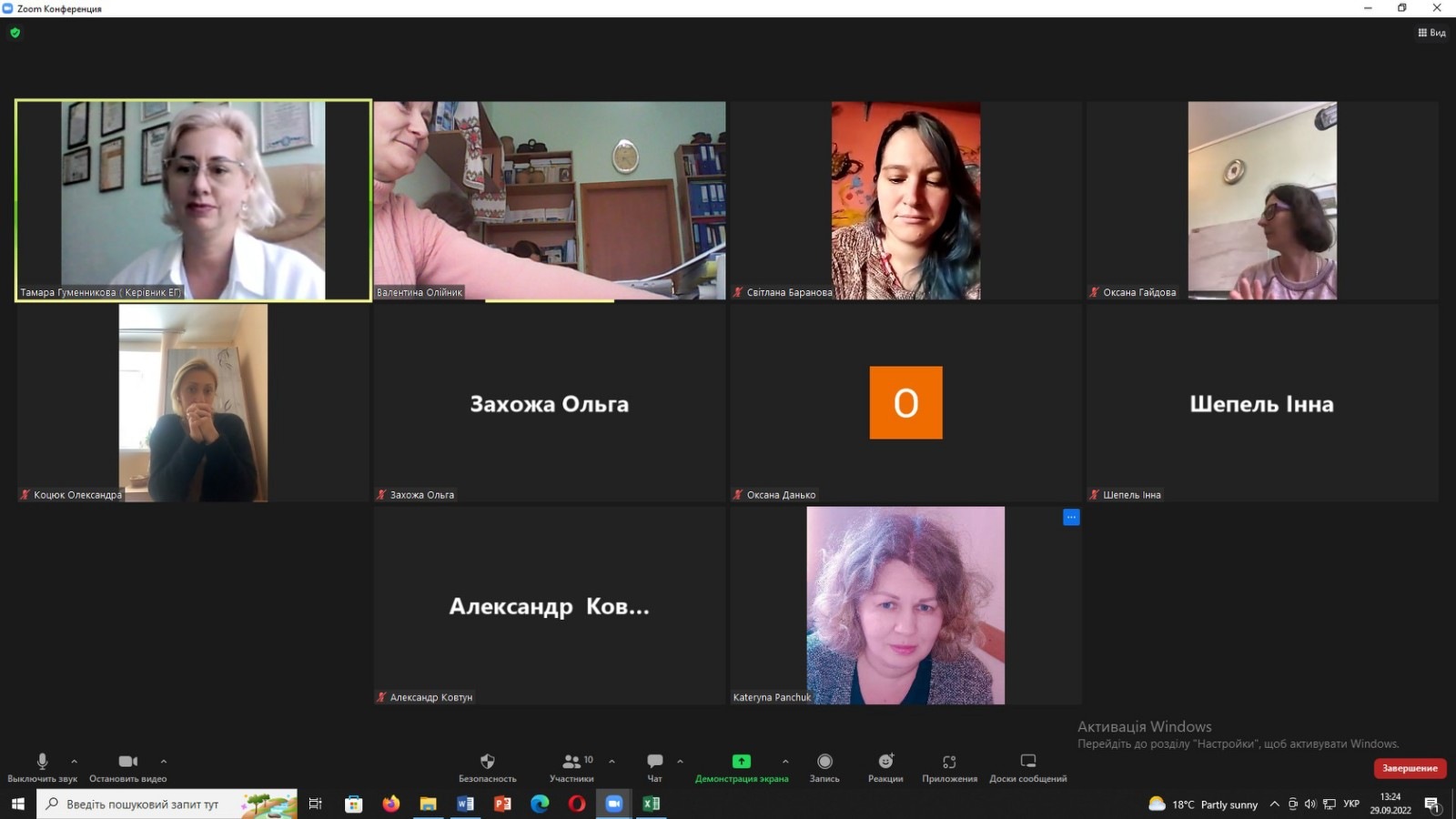The image size is (1456, 819).
Task: Click Тамара Гуменникова name label
Action: point(100,292)
